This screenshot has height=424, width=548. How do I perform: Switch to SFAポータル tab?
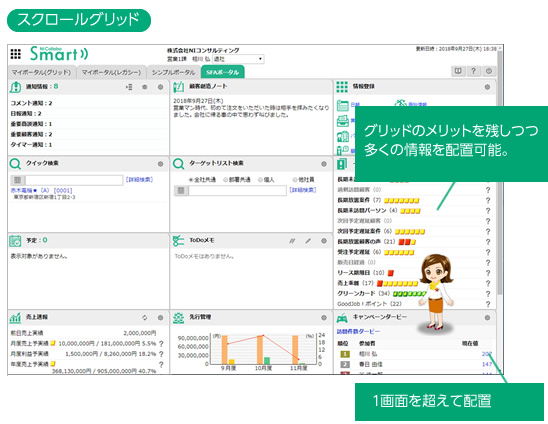point(222,72)
